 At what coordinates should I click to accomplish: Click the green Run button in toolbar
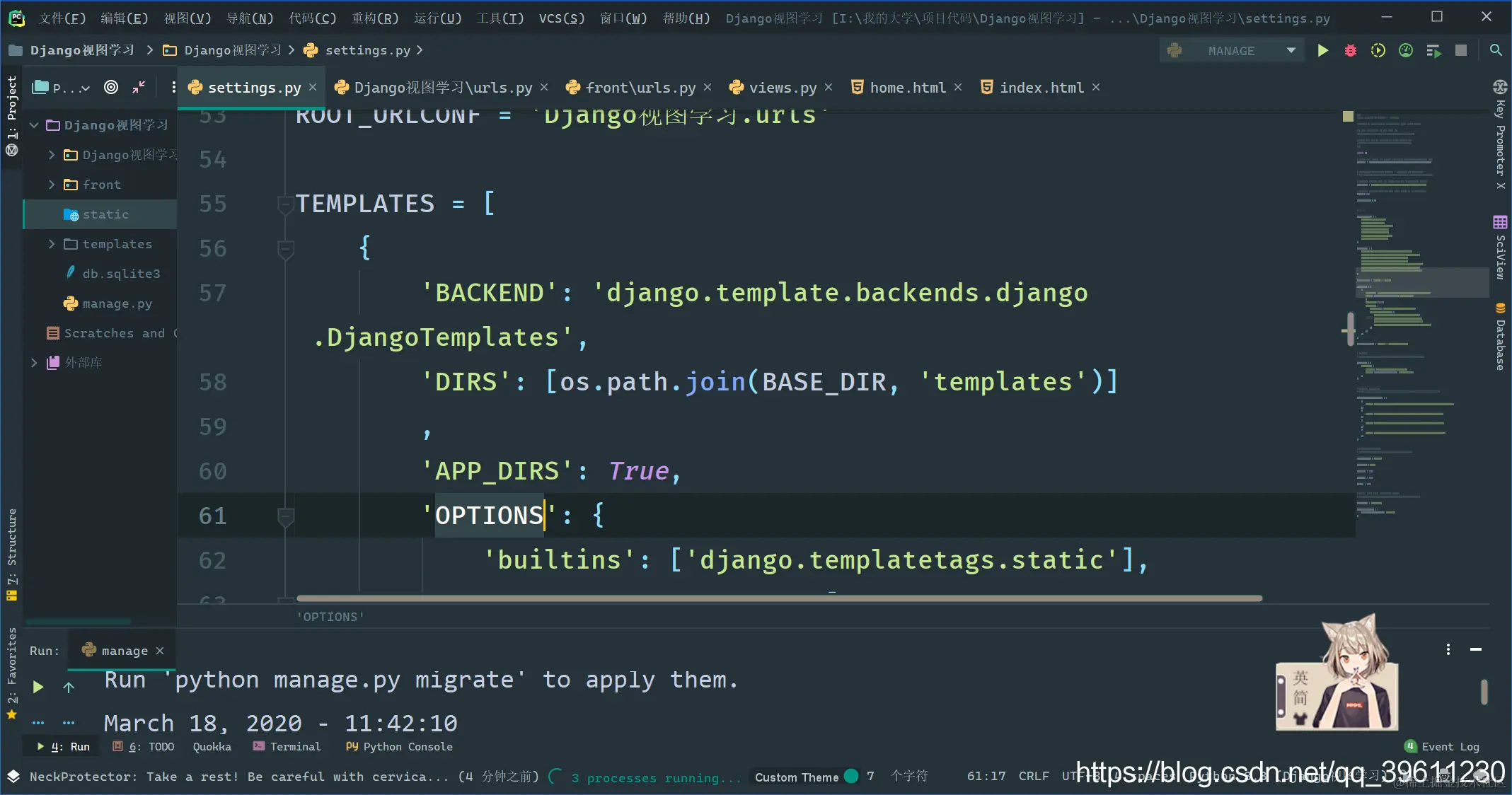click(x=1322, y=51)
